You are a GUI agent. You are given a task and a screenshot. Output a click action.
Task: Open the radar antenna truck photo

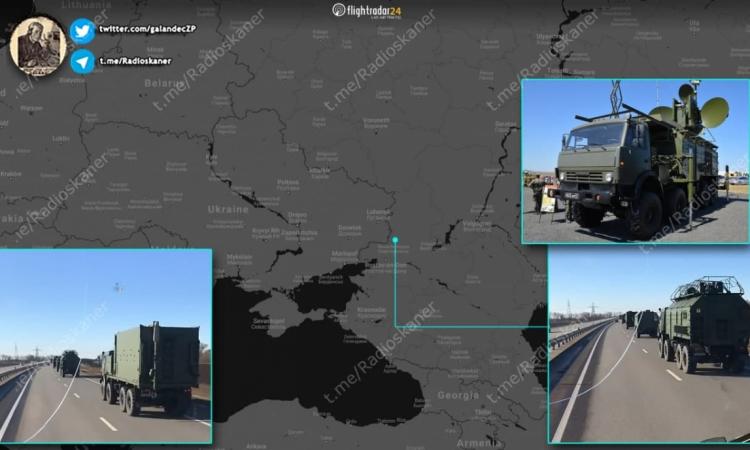[635, 161]
